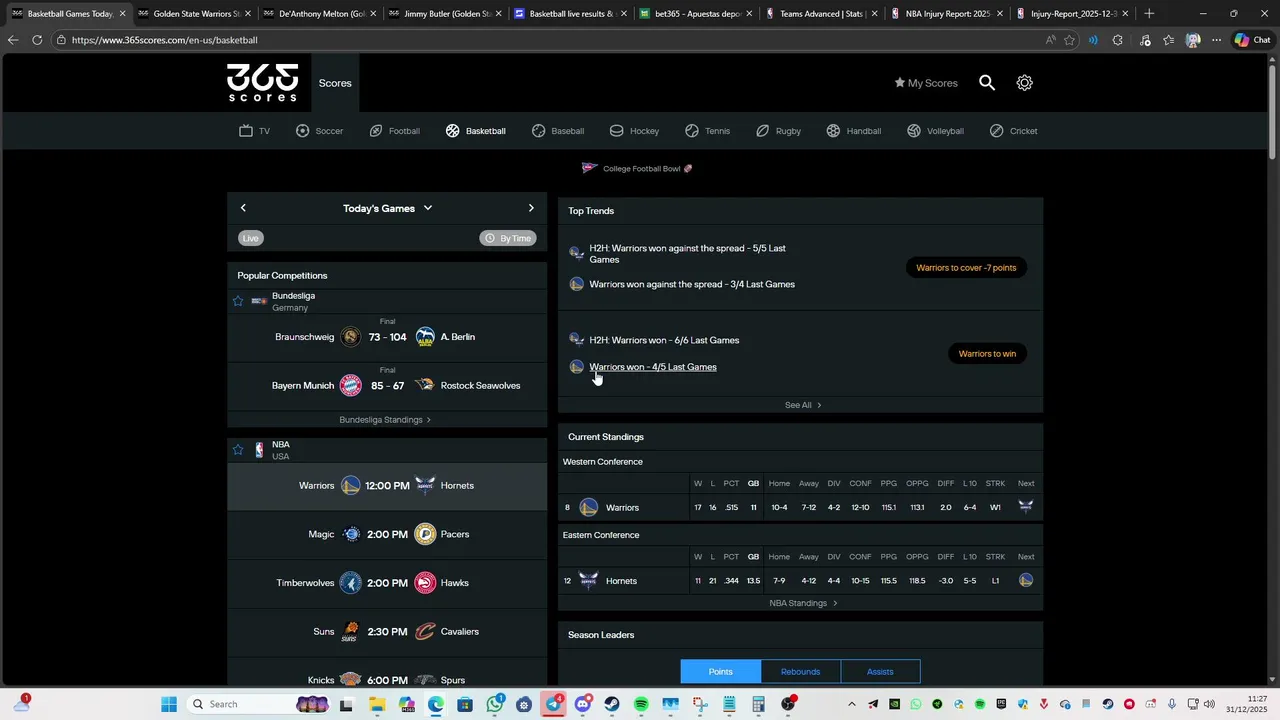Open My Scores in the header

click(x=926, y=83)
